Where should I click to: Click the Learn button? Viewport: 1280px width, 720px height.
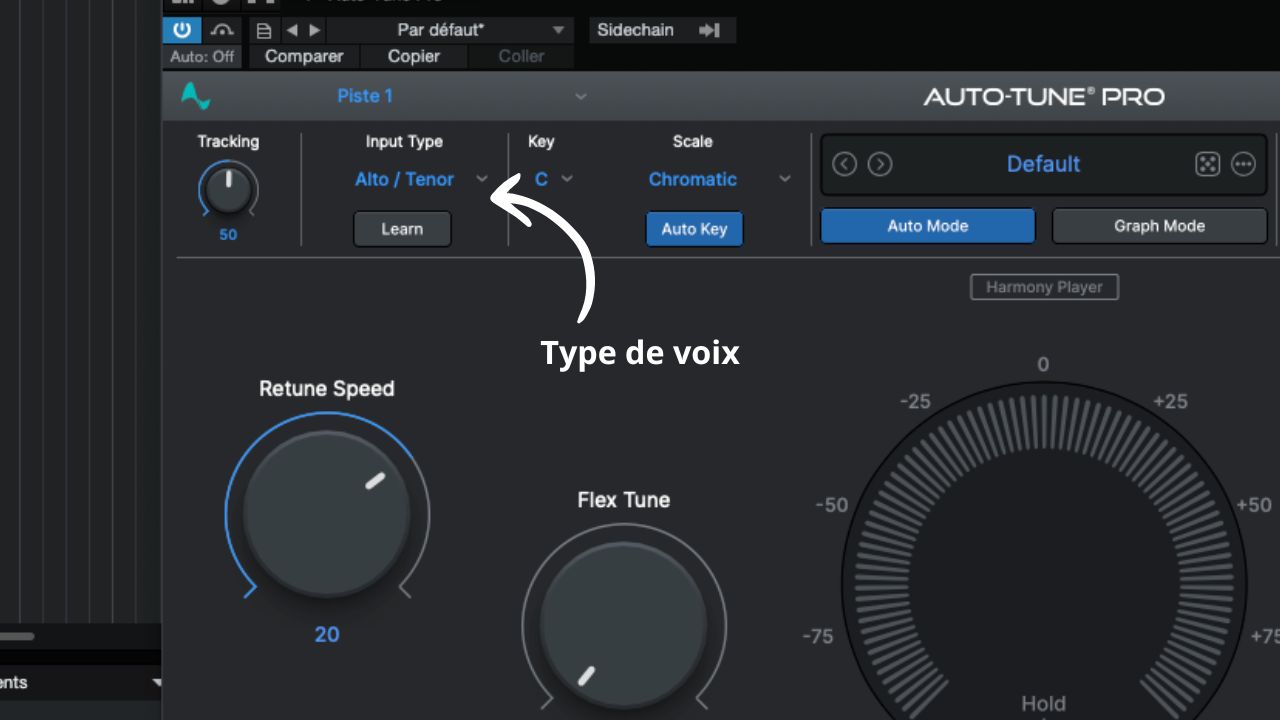tap(402, 229)
